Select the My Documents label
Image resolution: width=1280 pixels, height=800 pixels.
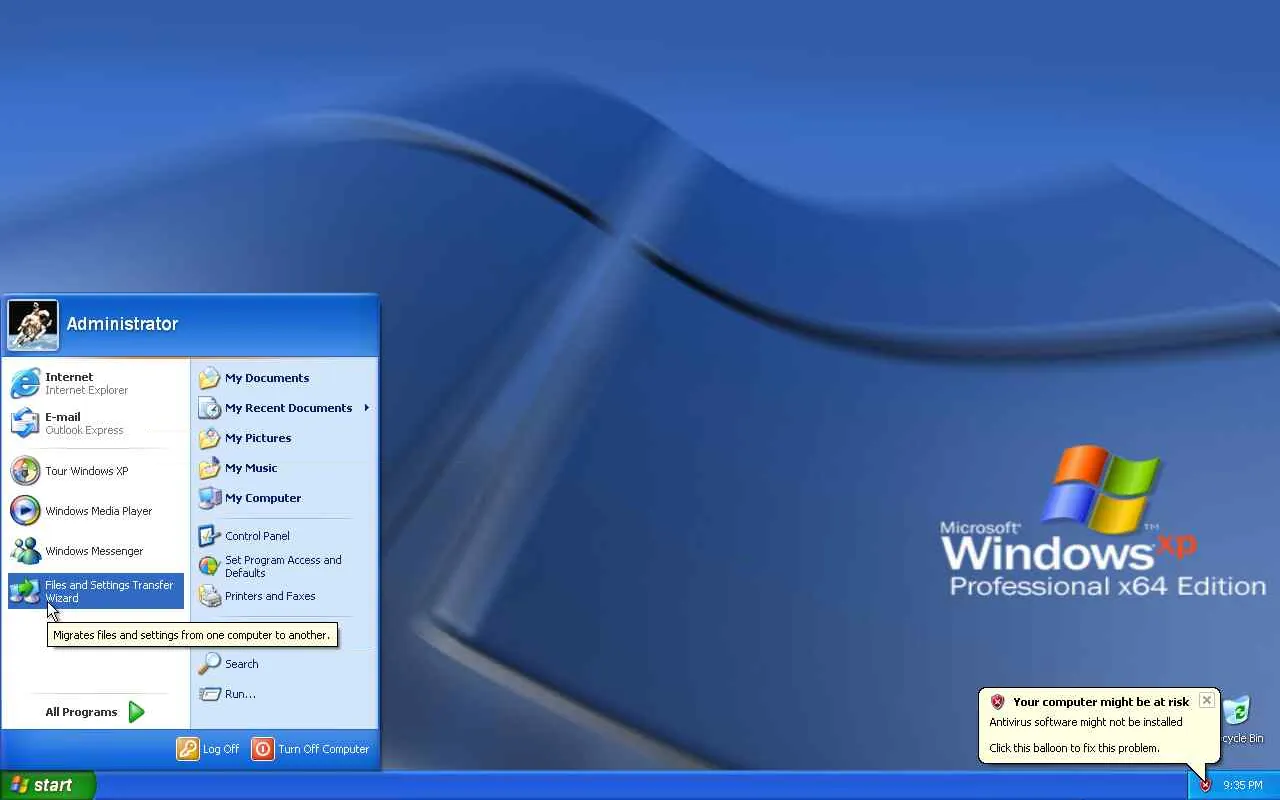pyautogui.click(x=267, y=378)
